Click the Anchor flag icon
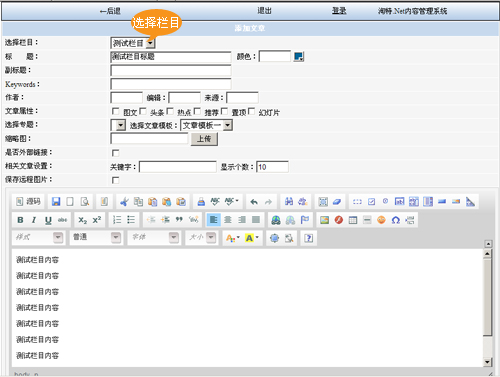The image size is (500, 377). click(305, 220)
